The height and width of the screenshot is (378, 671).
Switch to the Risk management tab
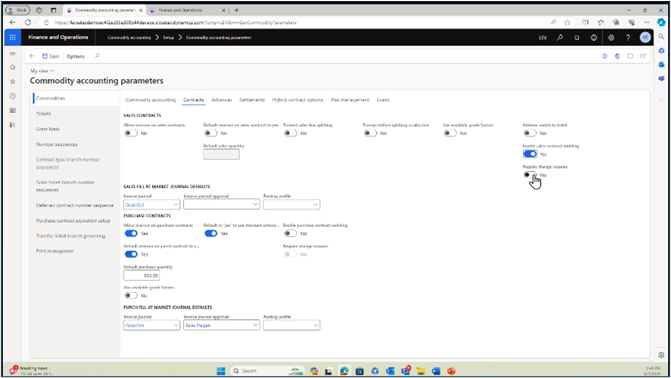pos(350,100)
